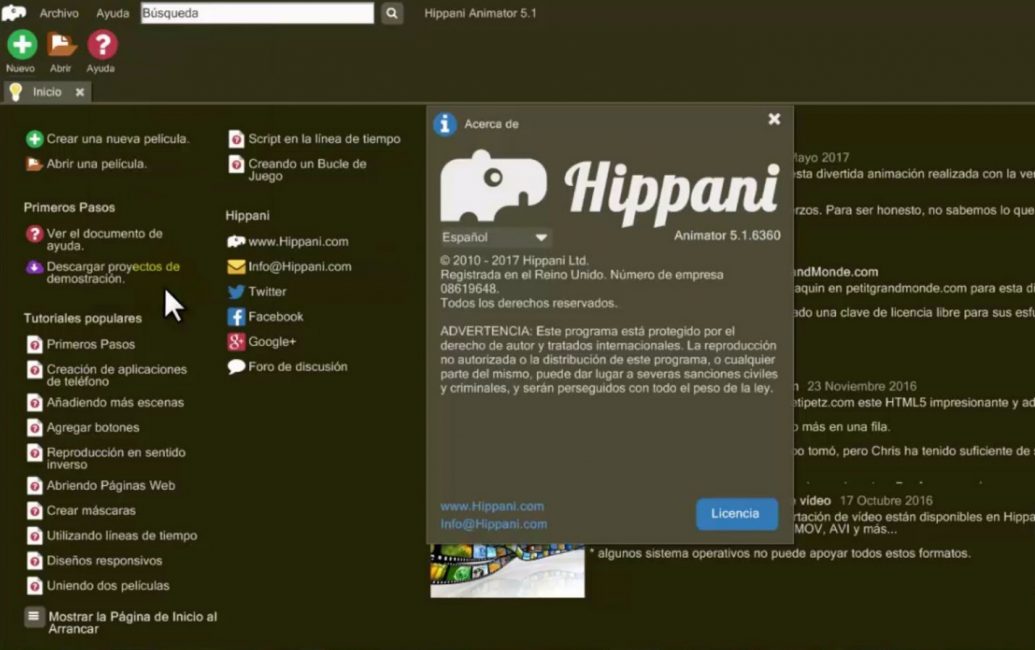Viewport: 1035px width, 650px height.
Task: Close the Inicio tab
Action: tap(80, 92)
